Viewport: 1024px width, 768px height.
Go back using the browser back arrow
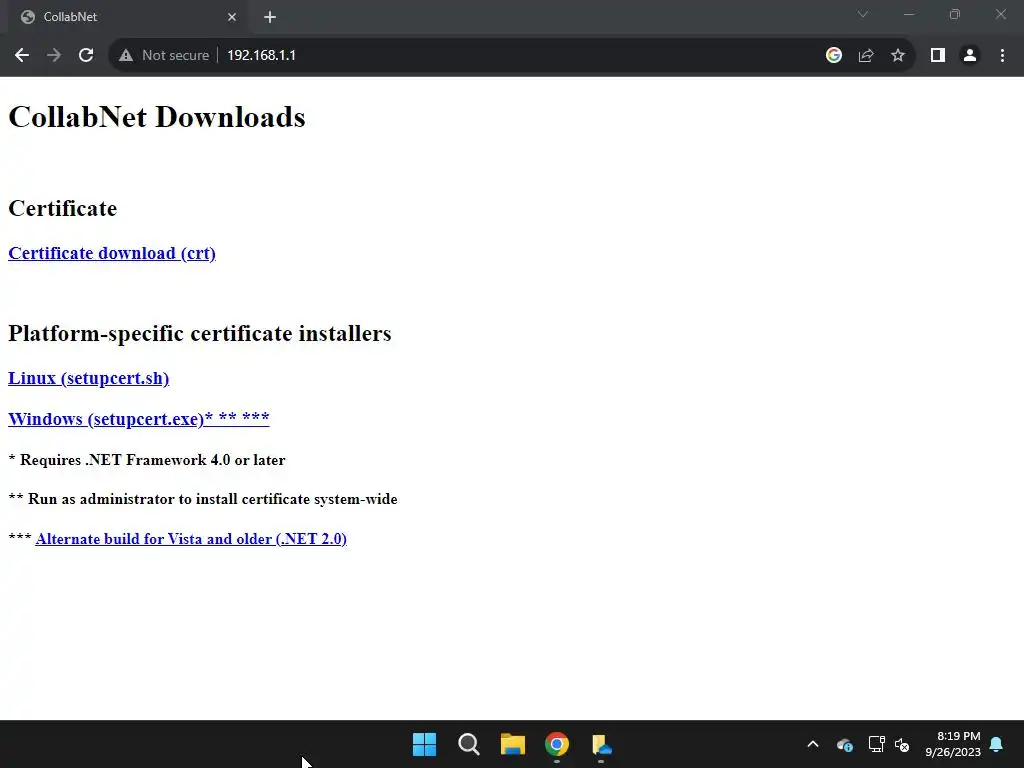pyautogui.click(x=22, y=56)
